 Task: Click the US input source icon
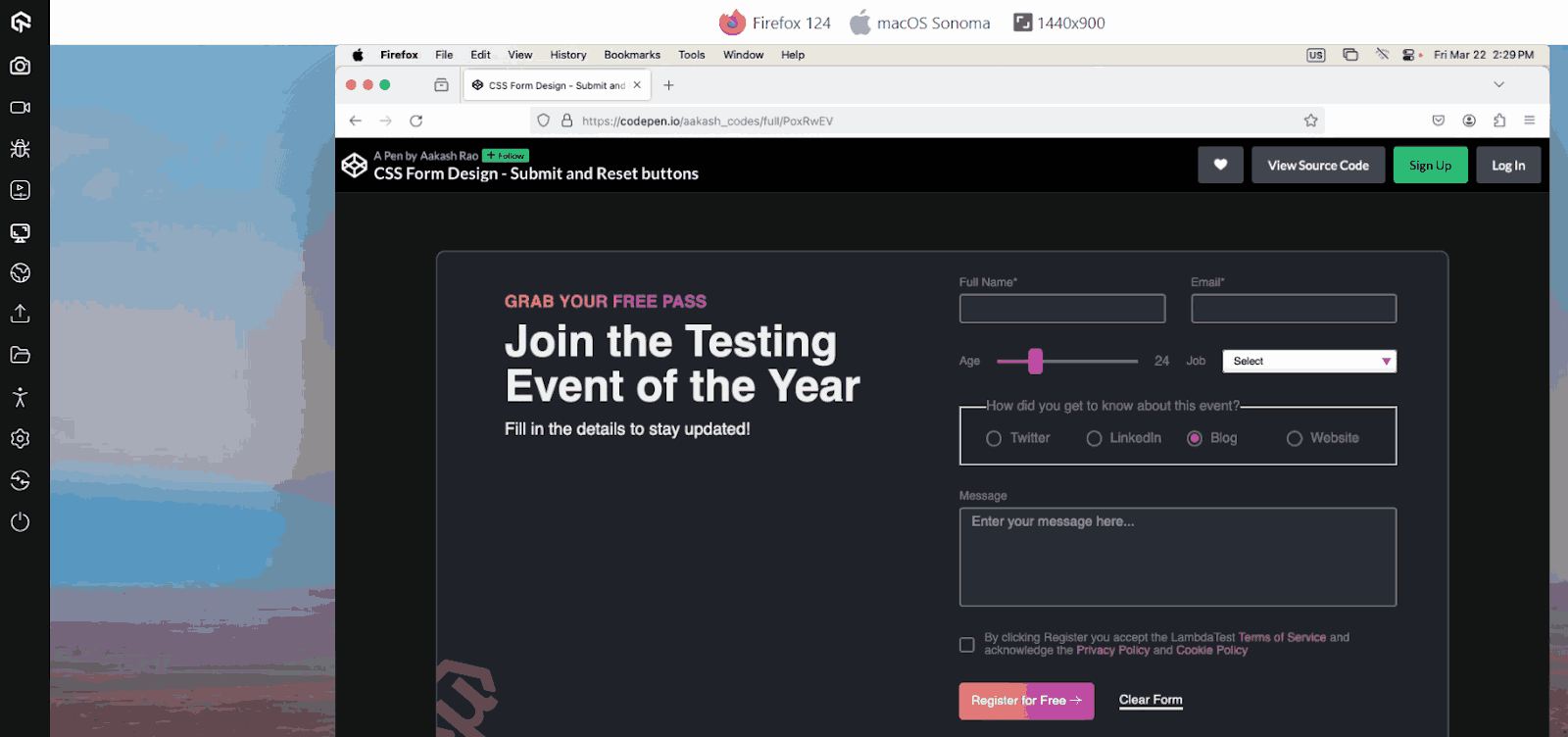[x=1316, y=55]
